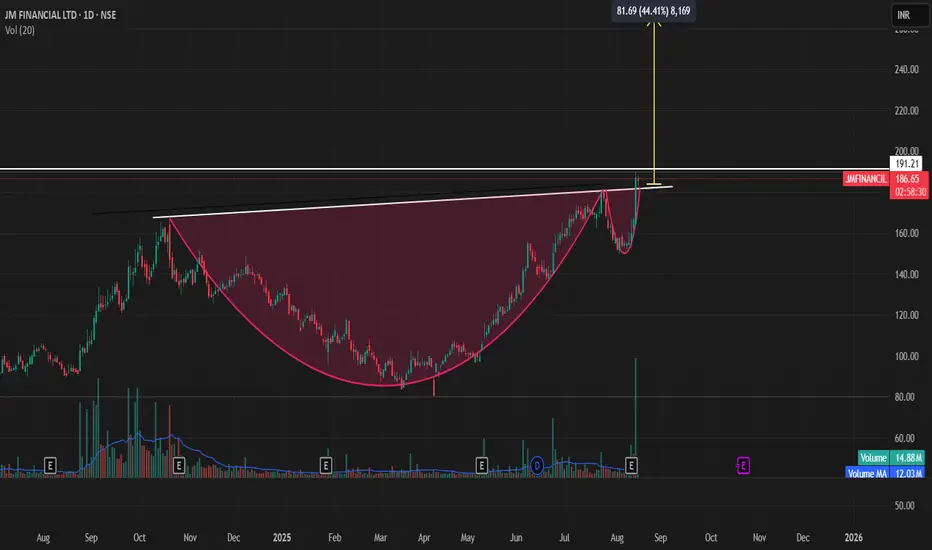Select the white horizontal line at 191.21
The width and height of the screenshot is (932, 550).
tap(445, 169)
